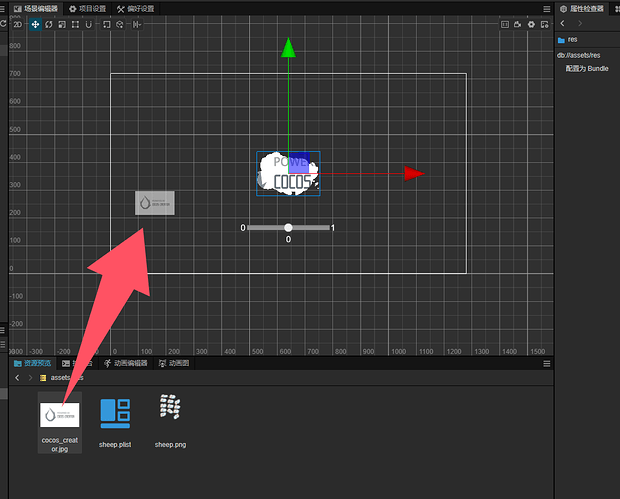Select the gray cocos logo sprite in scene

[155, 203]
